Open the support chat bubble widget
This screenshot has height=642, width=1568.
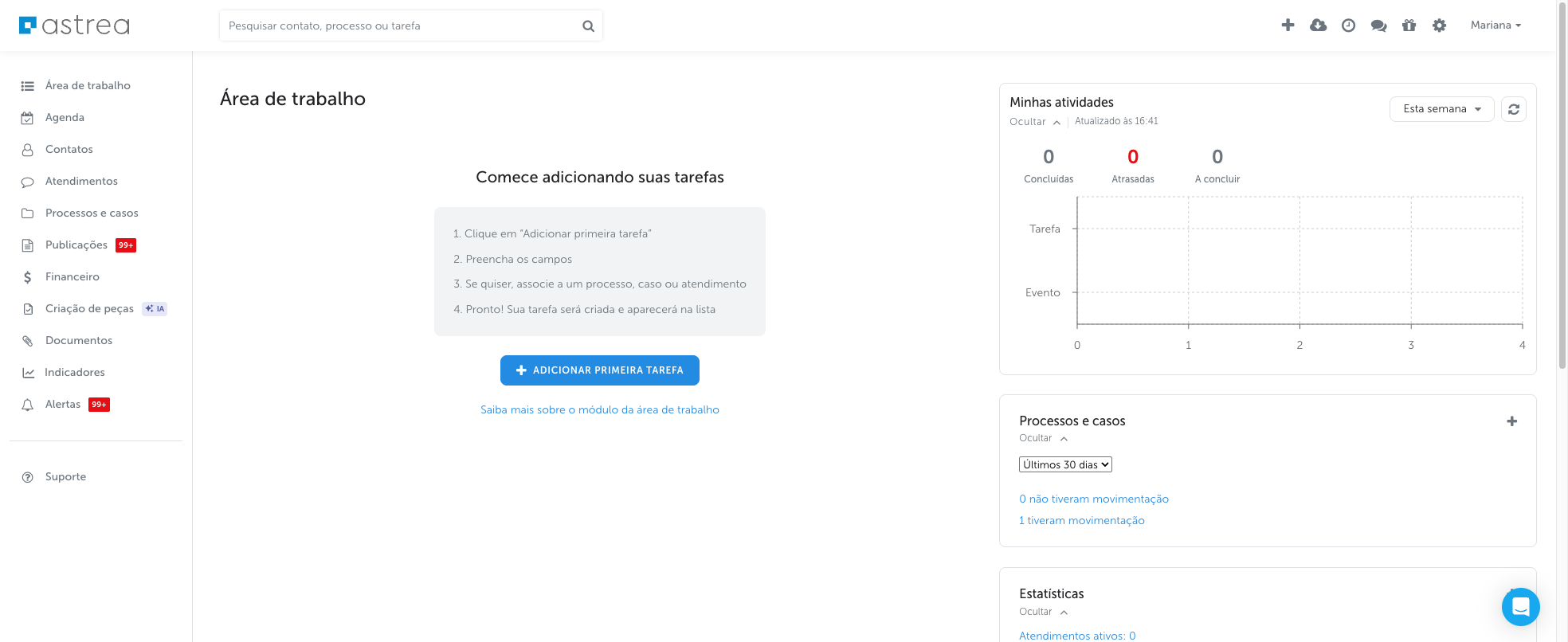pyautogui.click(x=1520, y=607)
